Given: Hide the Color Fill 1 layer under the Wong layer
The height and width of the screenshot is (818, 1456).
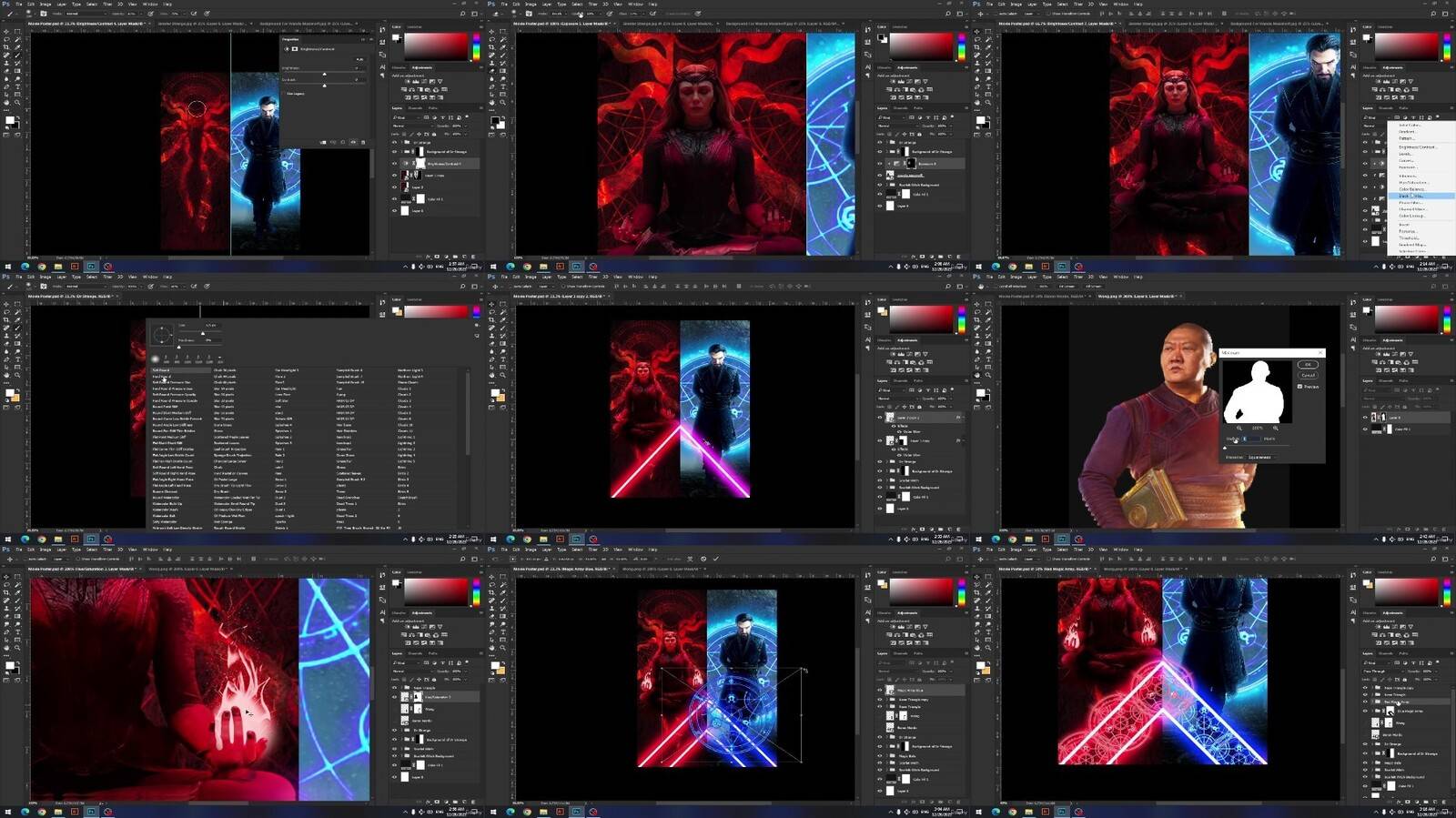Looking at the screenshot, I should [1365, 429].
